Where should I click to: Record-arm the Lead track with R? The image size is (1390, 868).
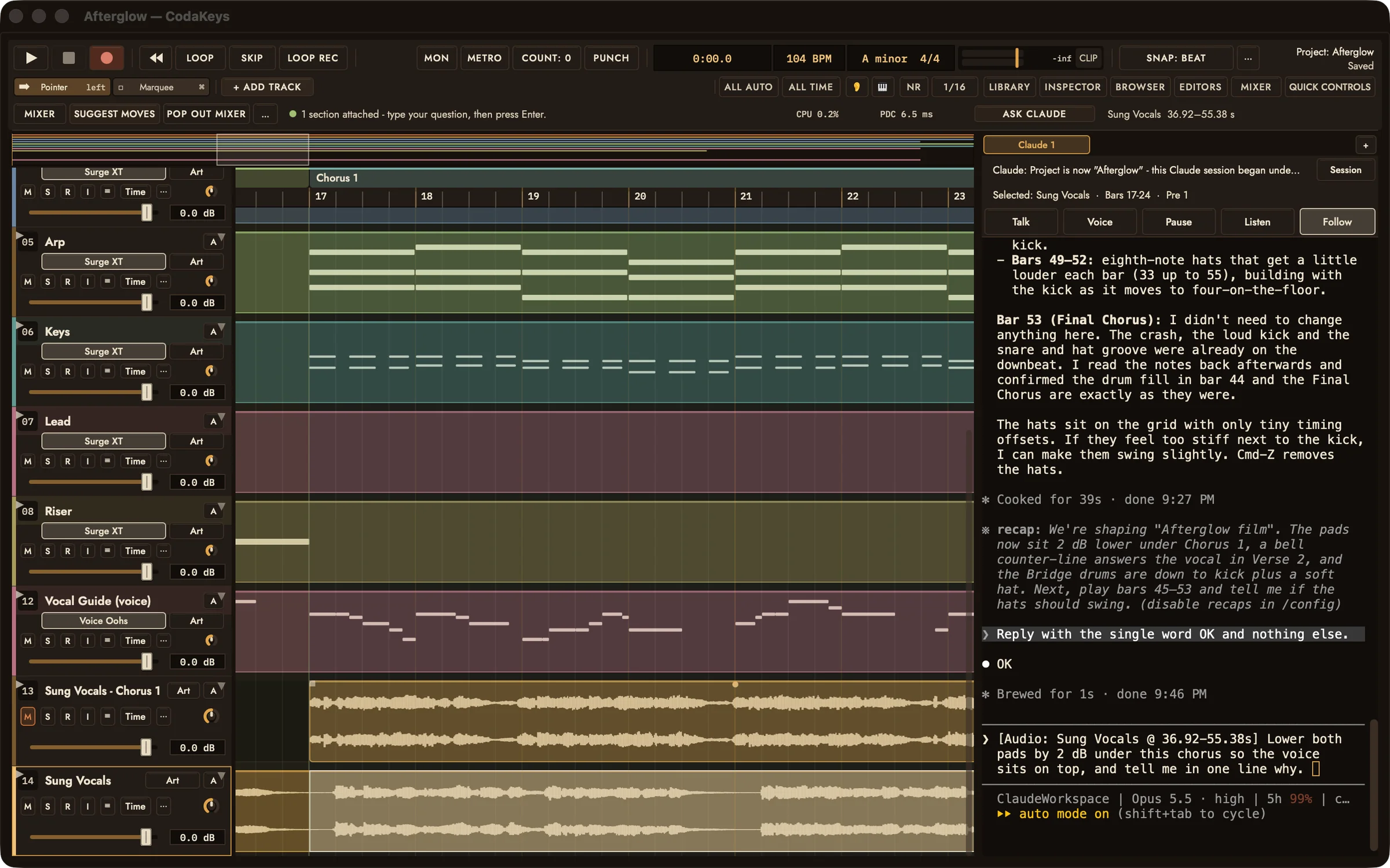[68, 461]
